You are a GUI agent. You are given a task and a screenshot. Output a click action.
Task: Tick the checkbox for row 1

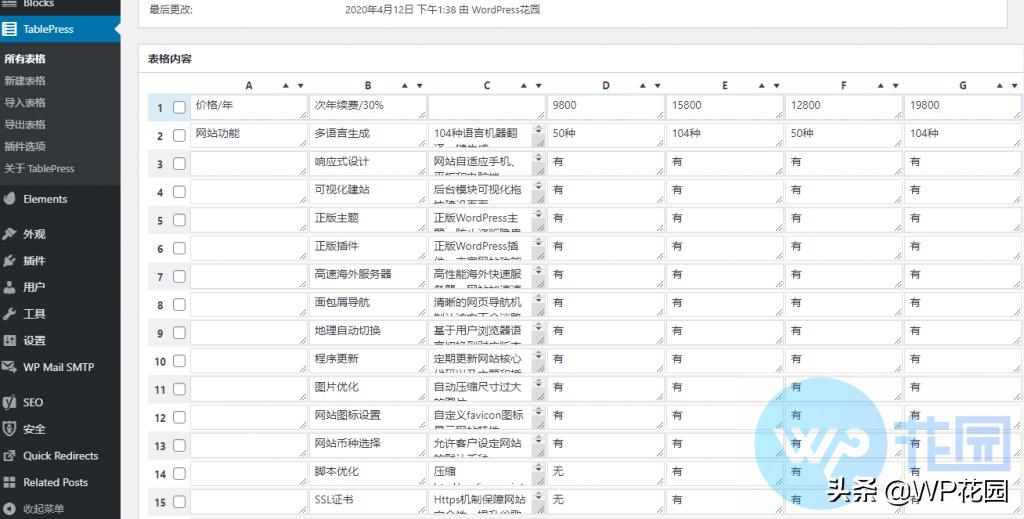pyautogui.click(x=179, y=108)
